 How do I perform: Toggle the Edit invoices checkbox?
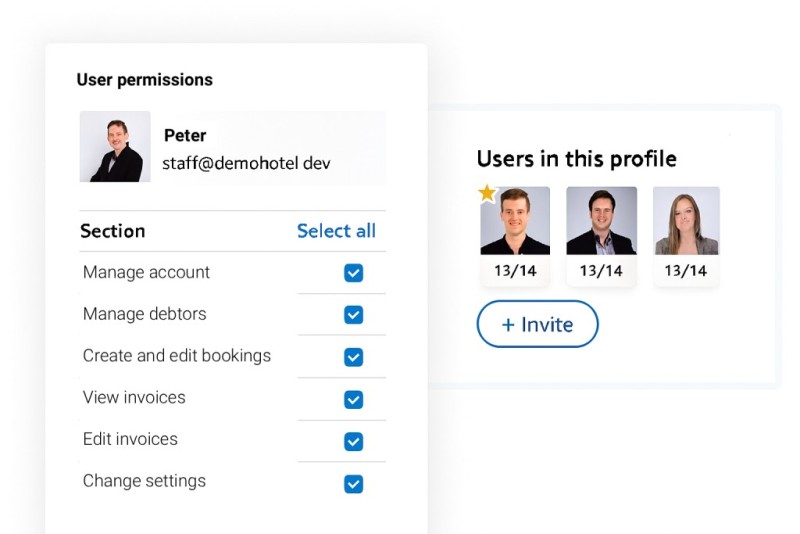pos(353,441)
